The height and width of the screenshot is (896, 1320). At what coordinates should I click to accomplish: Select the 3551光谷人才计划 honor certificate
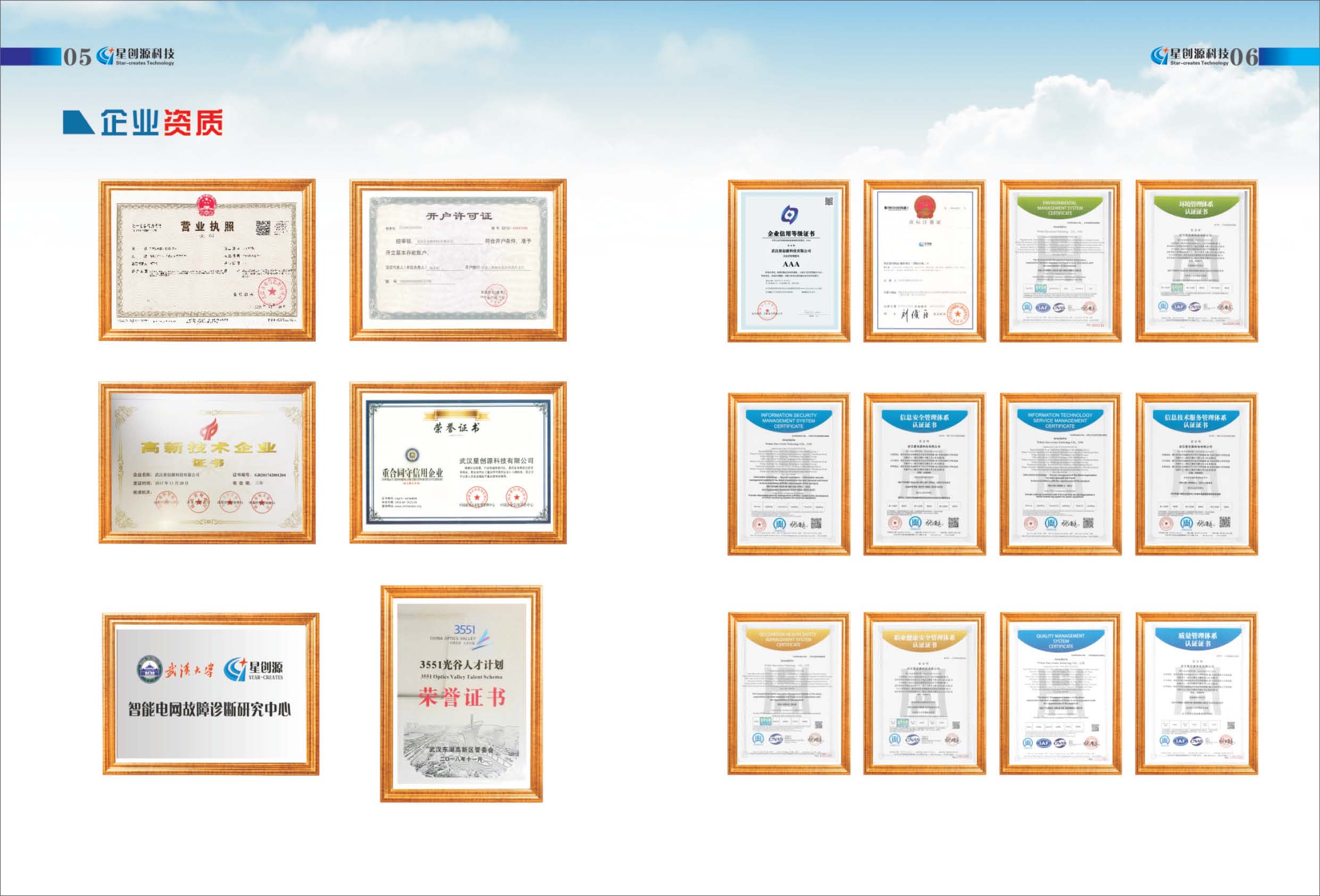pyautogui.click(x=461, y=694)
